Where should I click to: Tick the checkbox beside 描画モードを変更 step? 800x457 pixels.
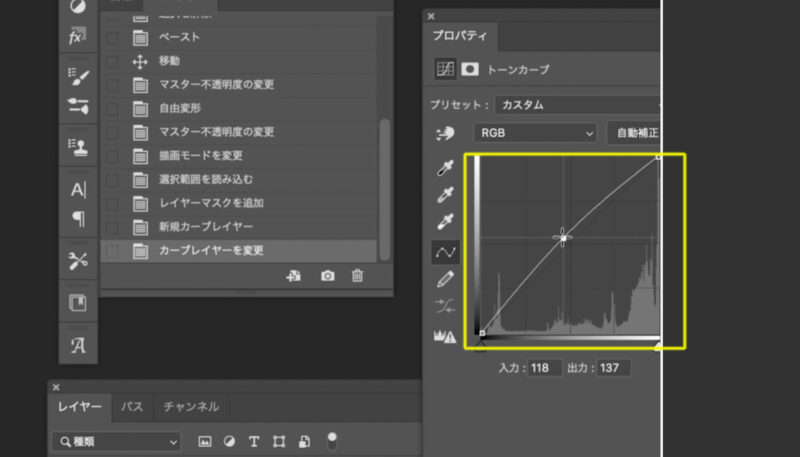pyautogui.click(x=112, y=156)
